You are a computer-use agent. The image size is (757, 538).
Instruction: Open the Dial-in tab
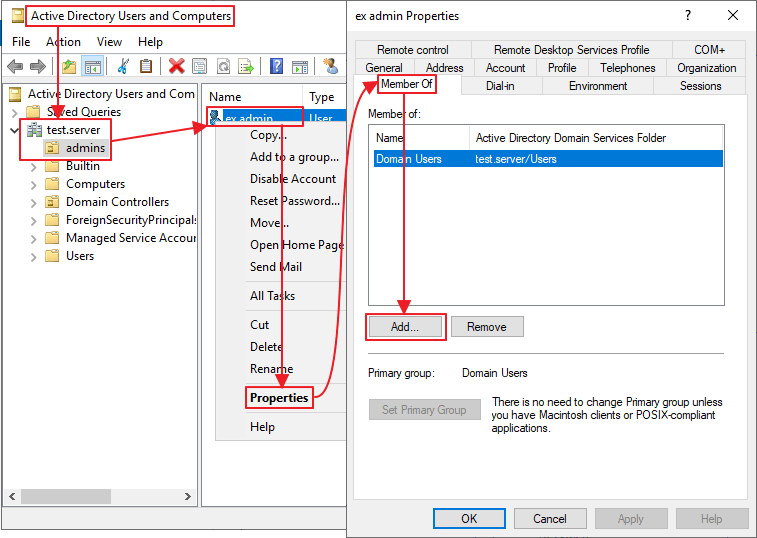[x=500, y=86]
